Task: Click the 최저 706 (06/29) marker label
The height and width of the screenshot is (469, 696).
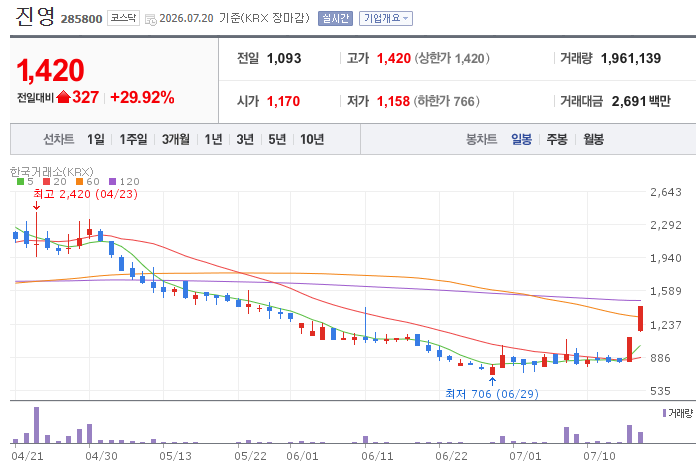Action: click(x=492, y=394)
